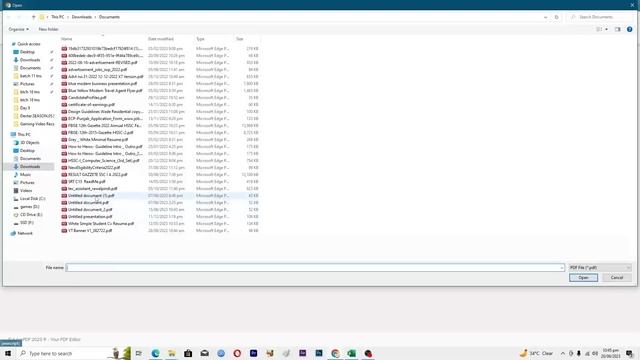Click the File name input field

click(315, 267)
